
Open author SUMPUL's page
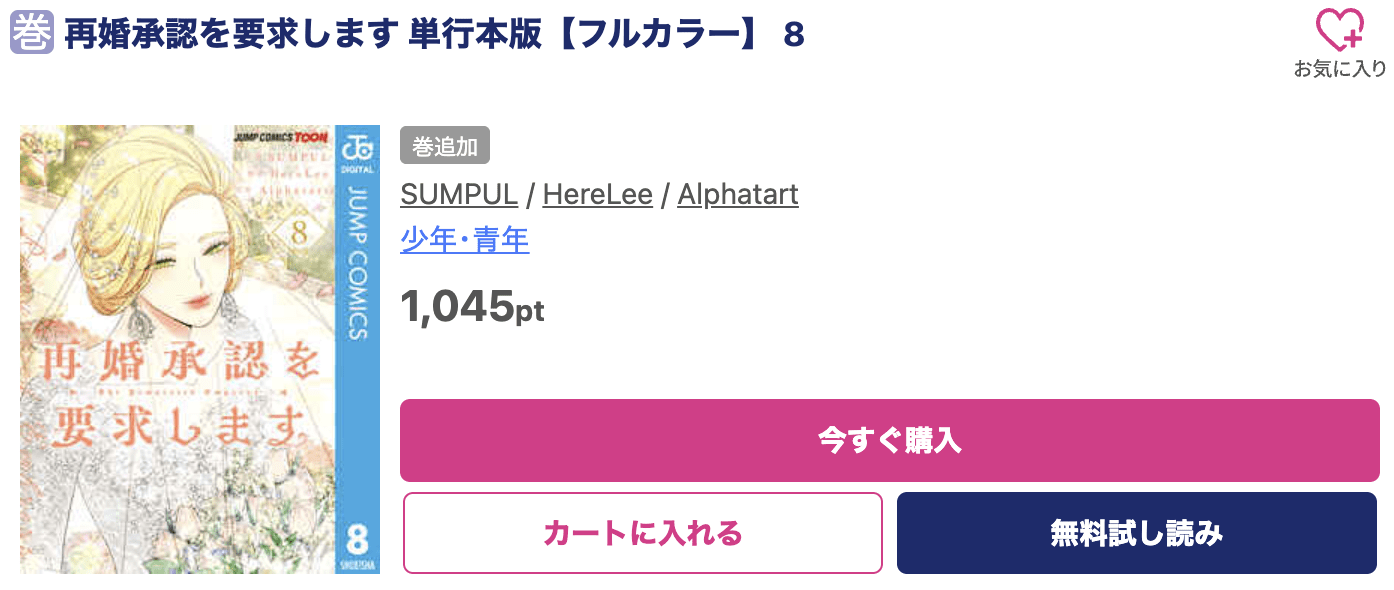coord(459,194)
